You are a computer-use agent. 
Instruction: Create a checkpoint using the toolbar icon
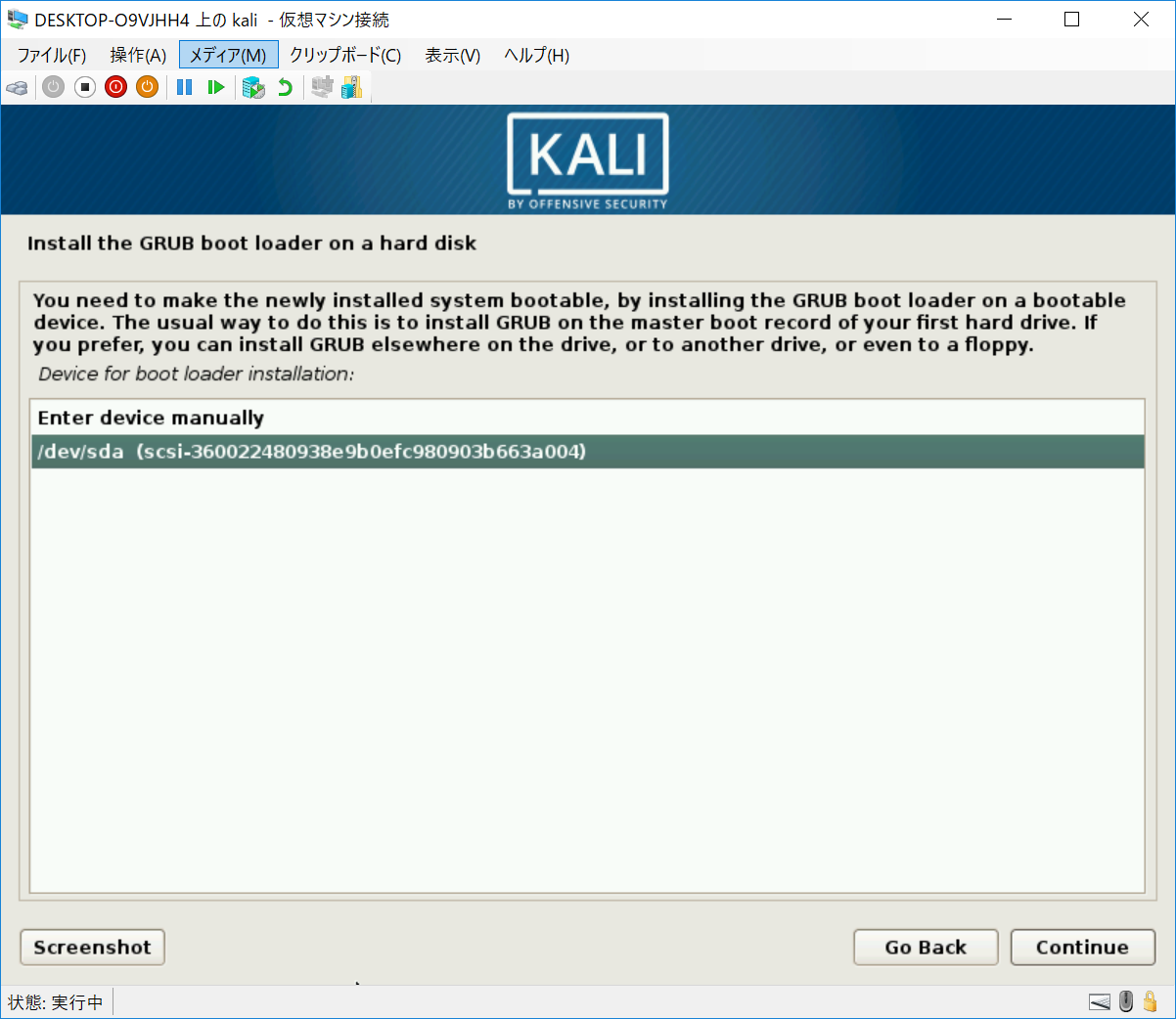click(253, 88)
